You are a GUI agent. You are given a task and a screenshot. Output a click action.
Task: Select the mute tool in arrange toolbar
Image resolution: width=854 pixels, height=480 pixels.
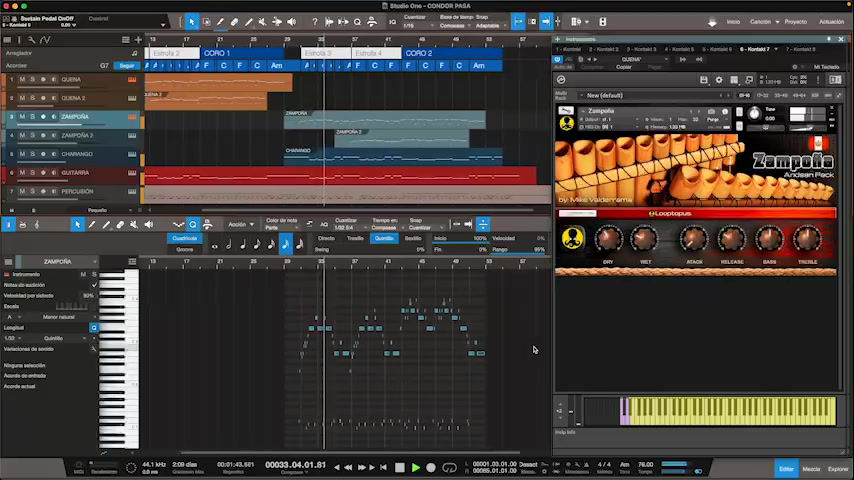(263, 22)
